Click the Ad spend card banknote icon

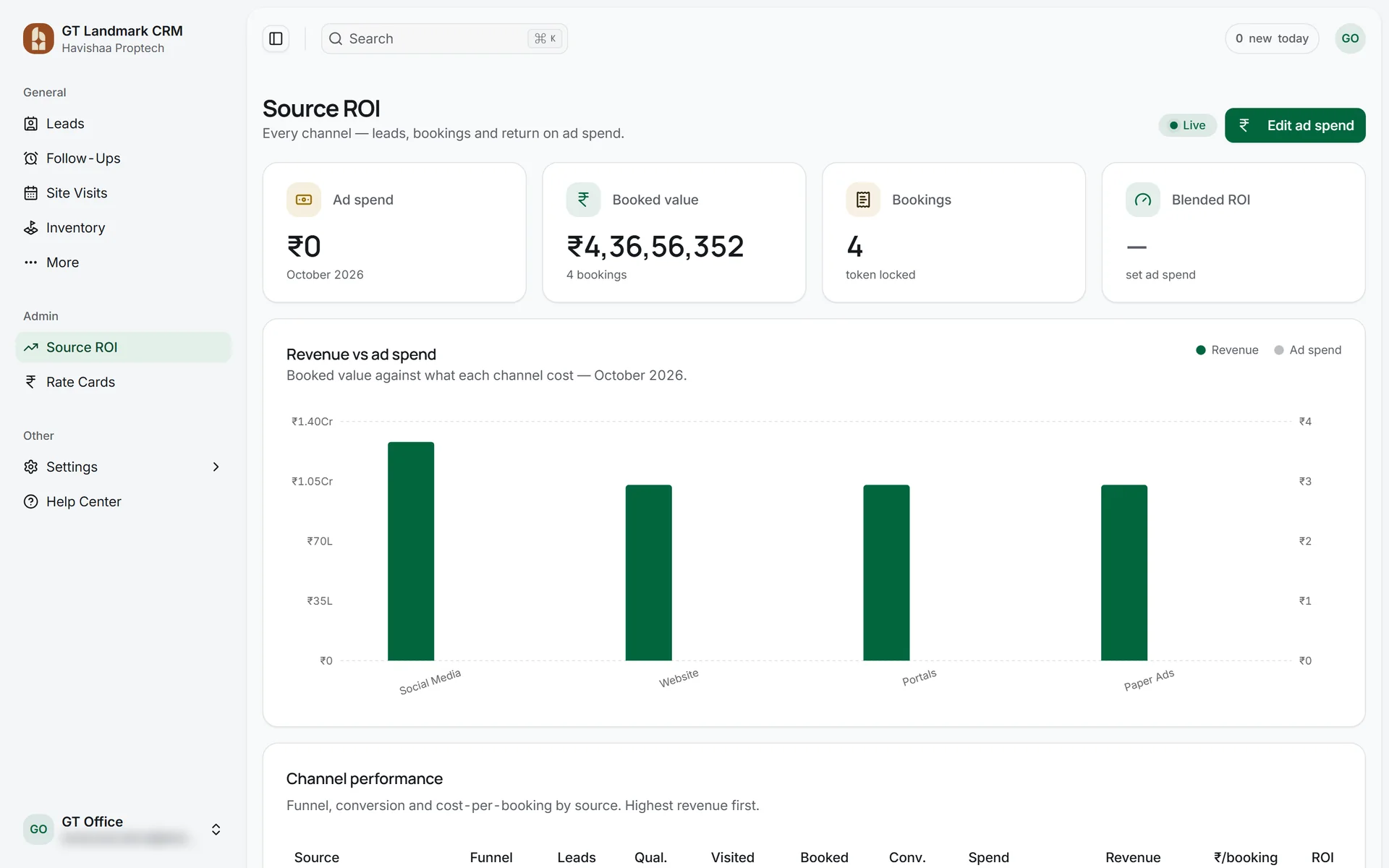pos(304,200)
